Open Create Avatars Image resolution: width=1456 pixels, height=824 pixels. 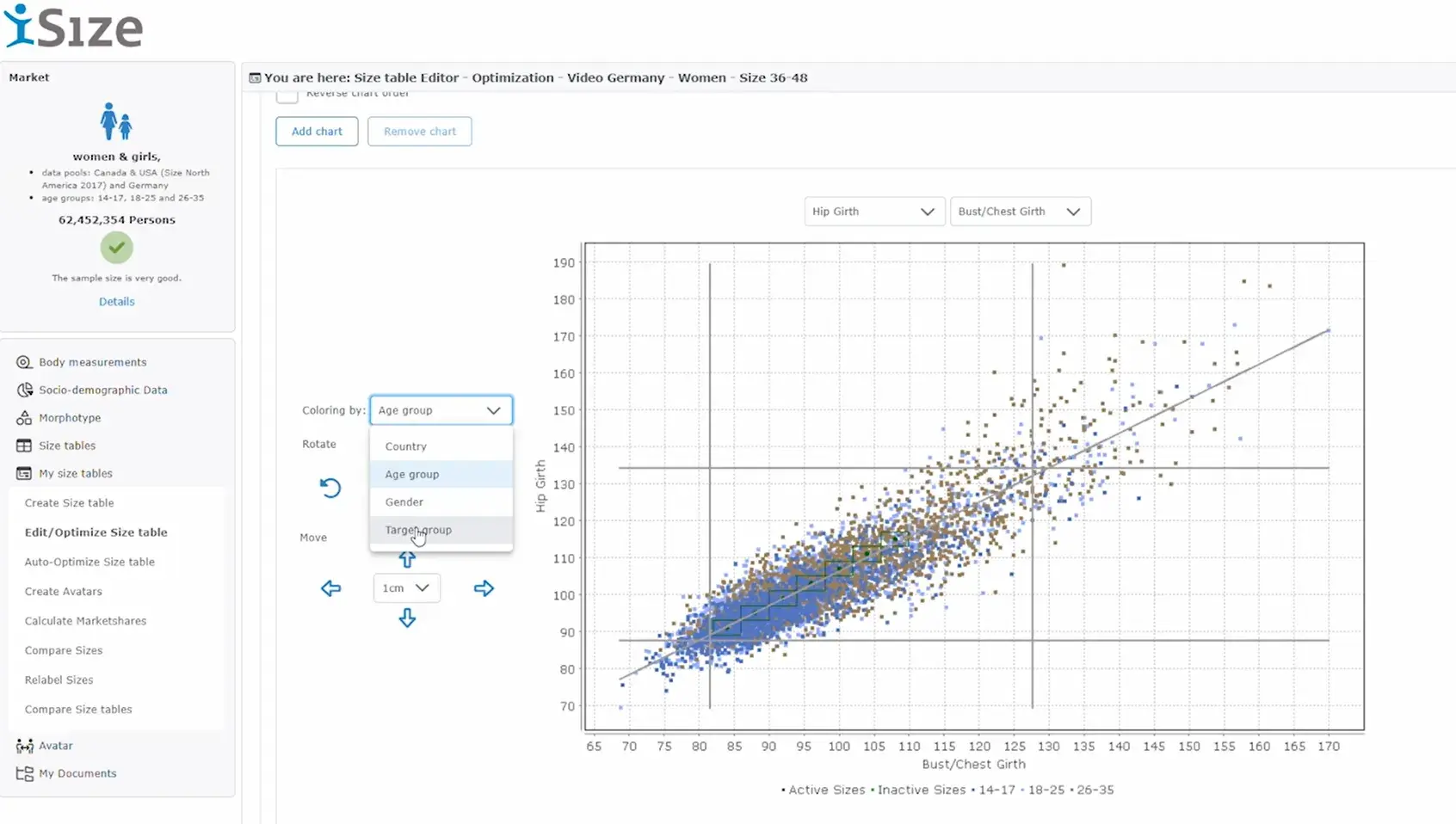coord(63,592)
